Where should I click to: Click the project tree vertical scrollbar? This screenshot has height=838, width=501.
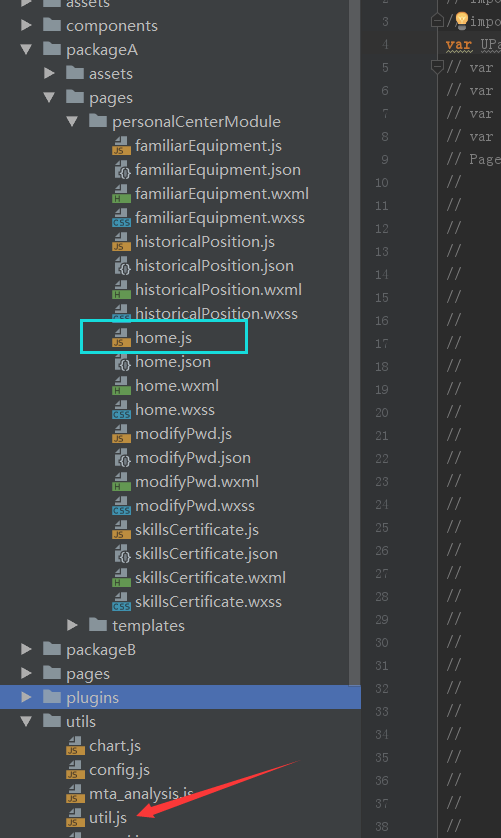coord(354,342)
